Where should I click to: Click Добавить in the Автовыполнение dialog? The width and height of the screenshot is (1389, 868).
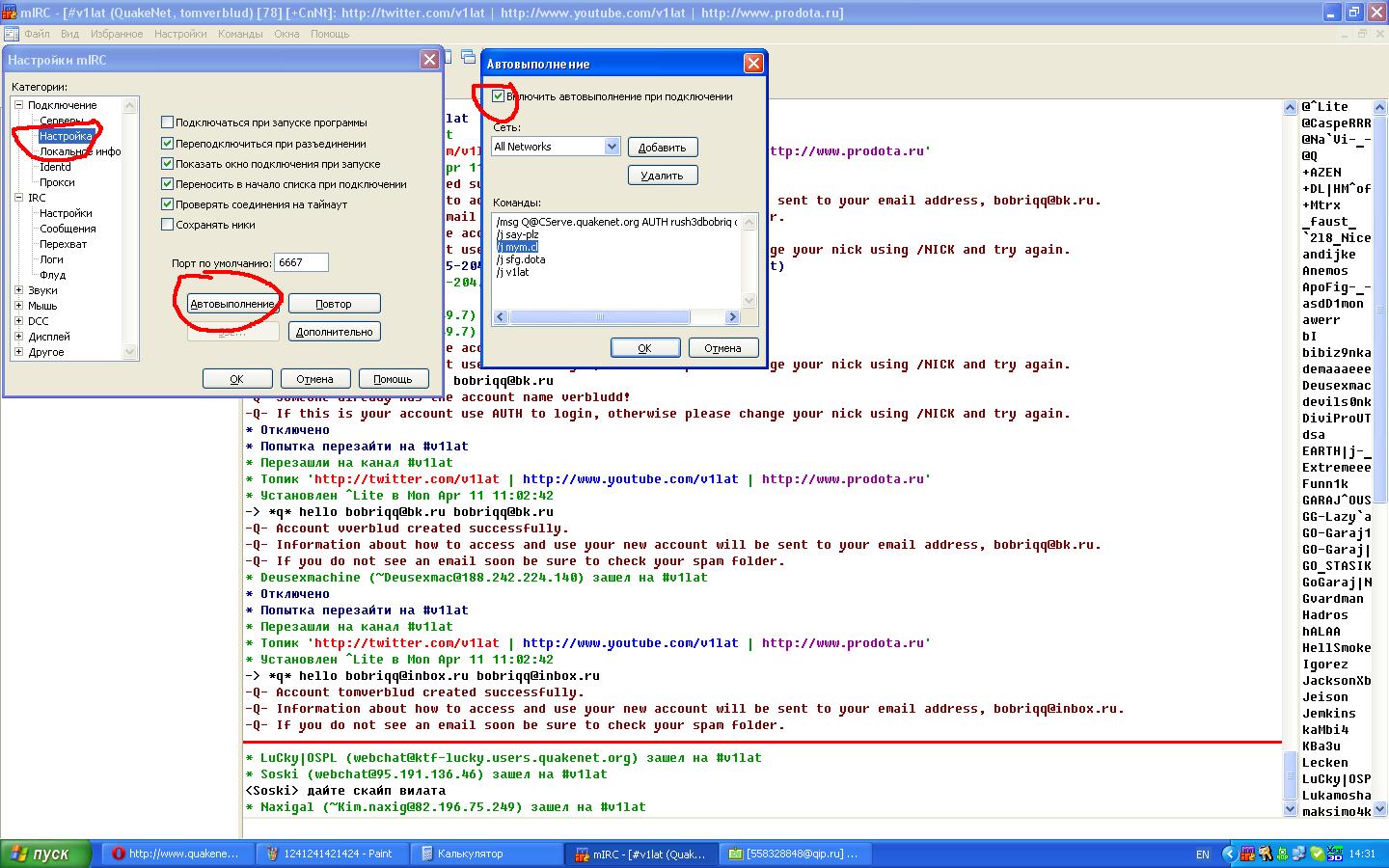pyautogui.click(x=663, y=148)
